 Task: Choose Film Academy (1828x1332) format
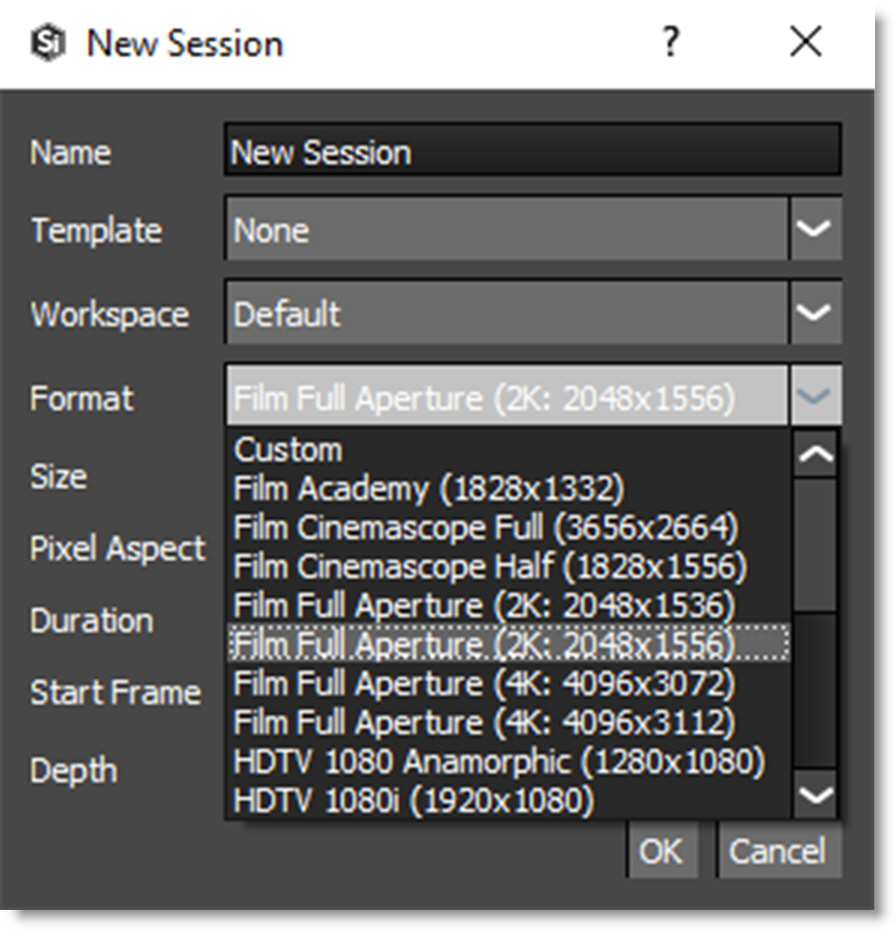[x=428, y=489]
